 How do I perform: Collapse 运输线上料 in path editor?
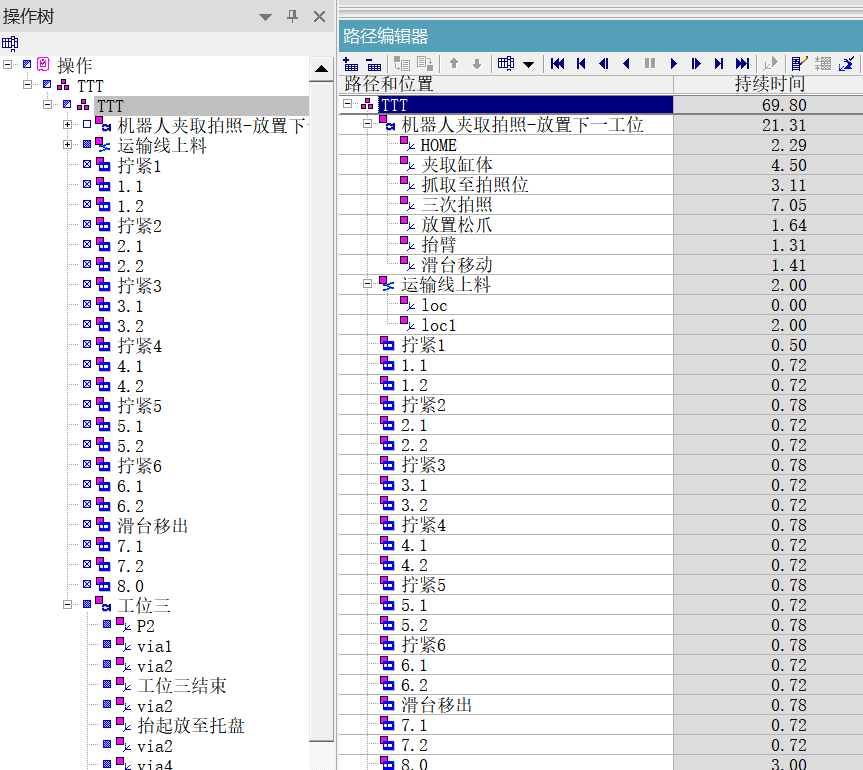click(x=367, y=284)
